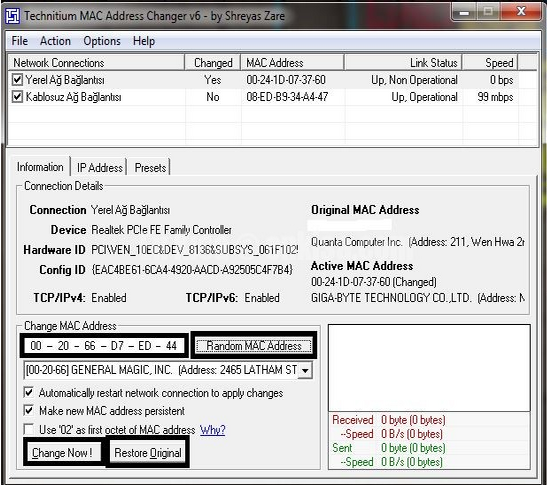Viewport: 547px width, 485px height.
Task: Open the Help menu
Action: pos(144,41)
